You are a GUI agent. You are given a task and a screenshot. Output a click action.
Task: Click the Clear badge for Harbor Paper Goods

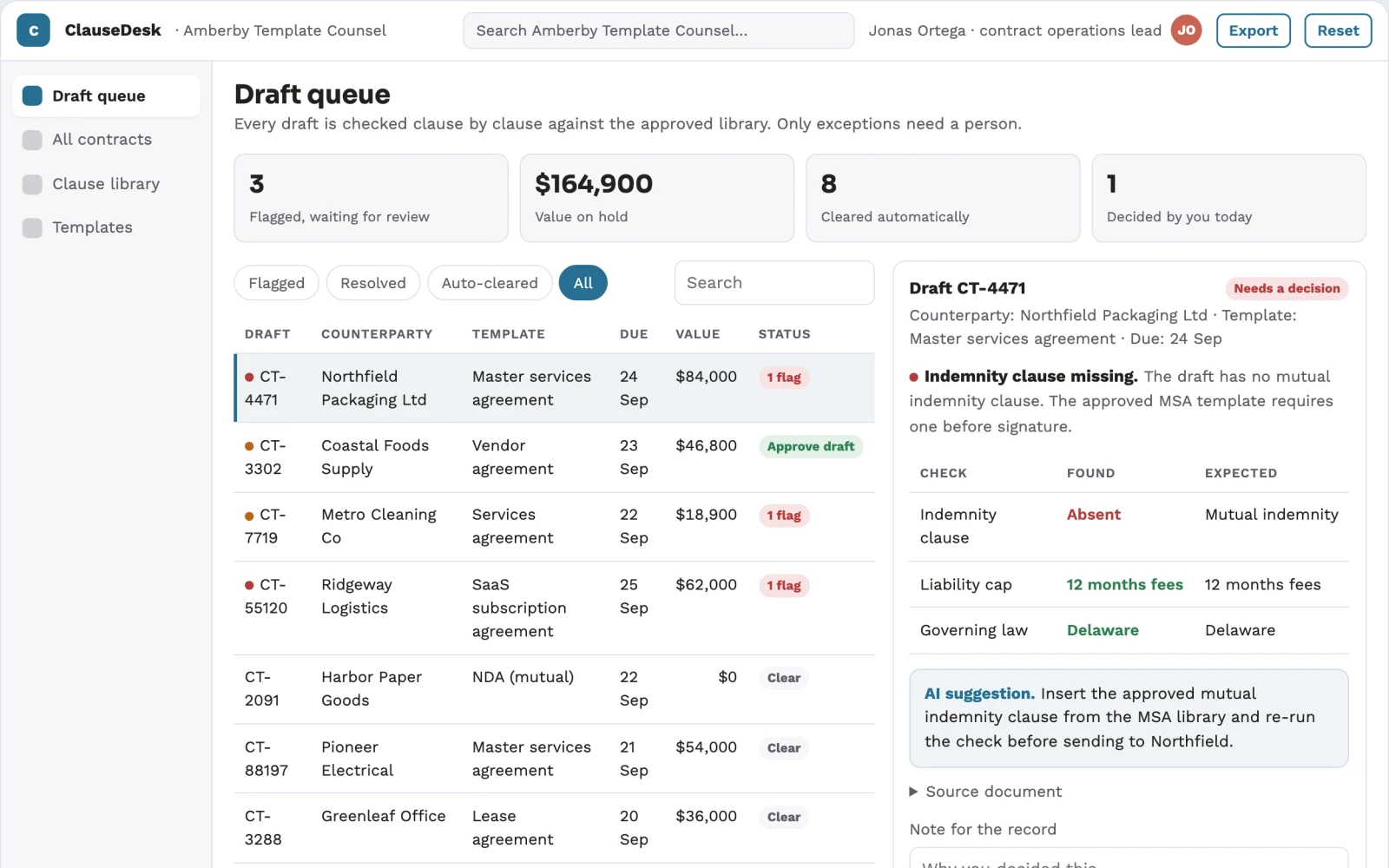point(784,678)
